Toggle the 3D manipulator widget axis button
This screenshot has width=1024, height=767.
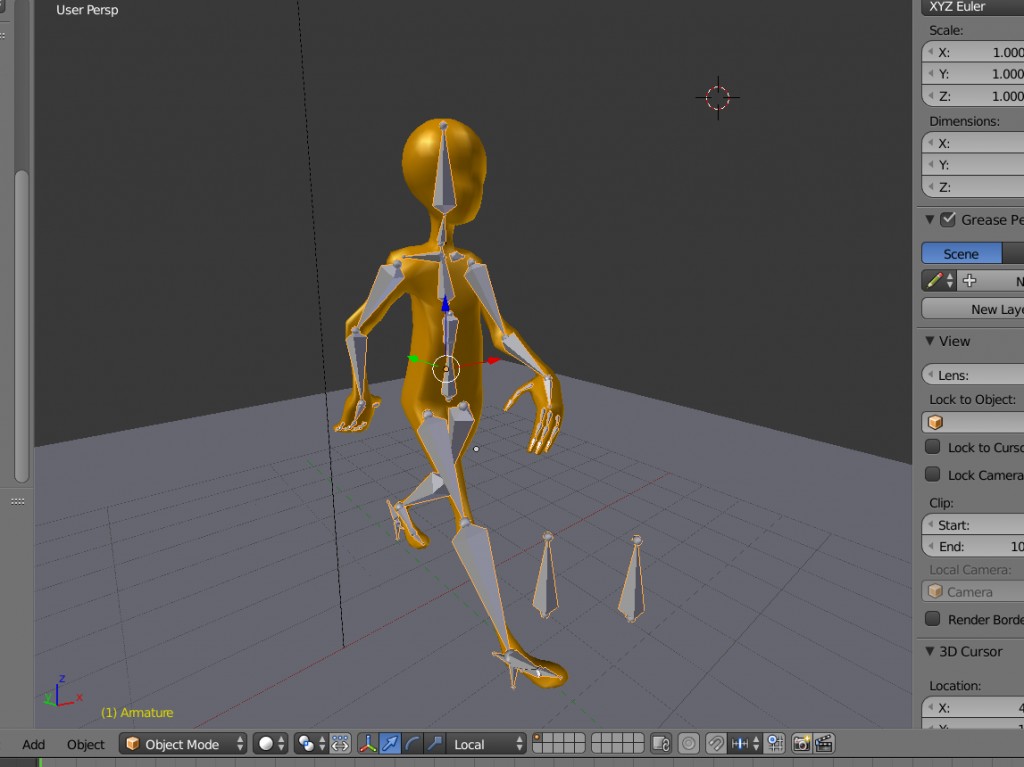[x=366, y=744]
